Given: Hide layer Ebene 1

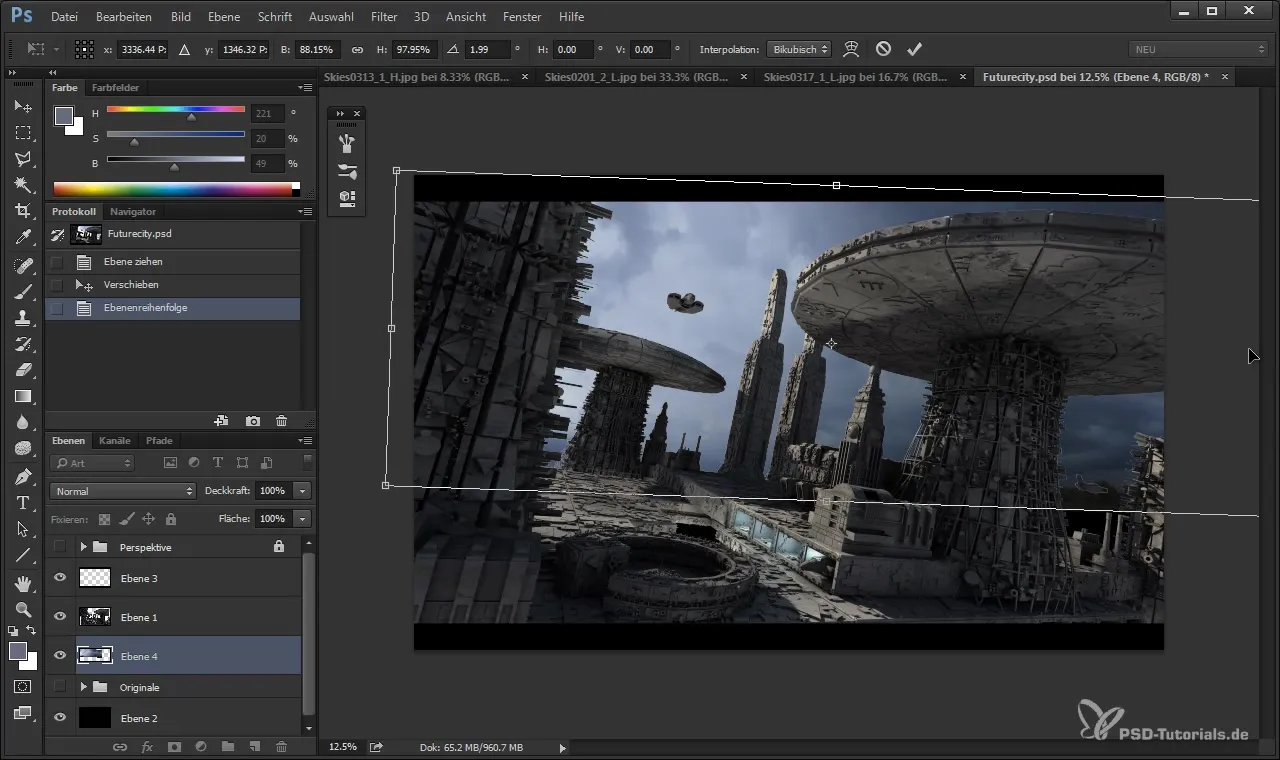Looking at the screenshot, I should click(x=60, y=617).
